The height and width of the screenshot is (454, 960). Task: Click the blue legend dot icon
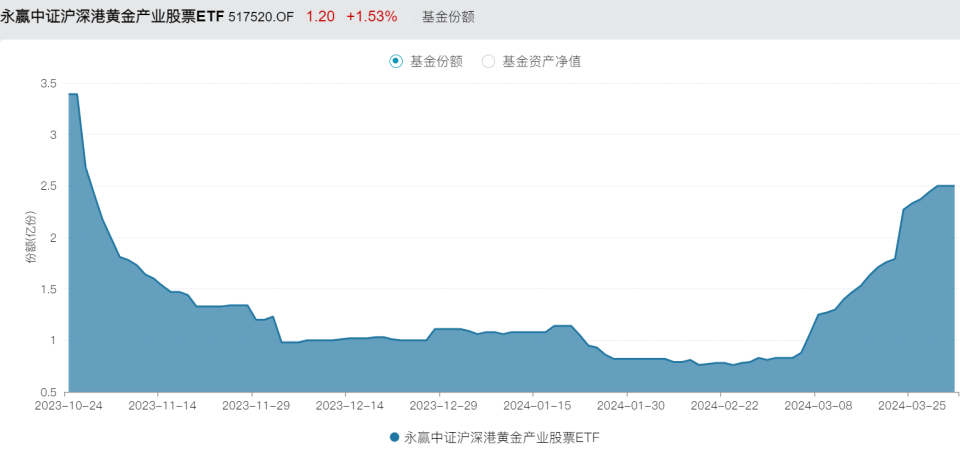point(395,437)
